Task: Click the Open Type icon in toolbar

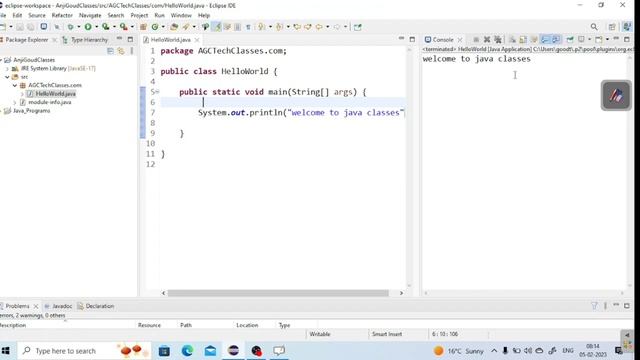Action: [174, 27]
